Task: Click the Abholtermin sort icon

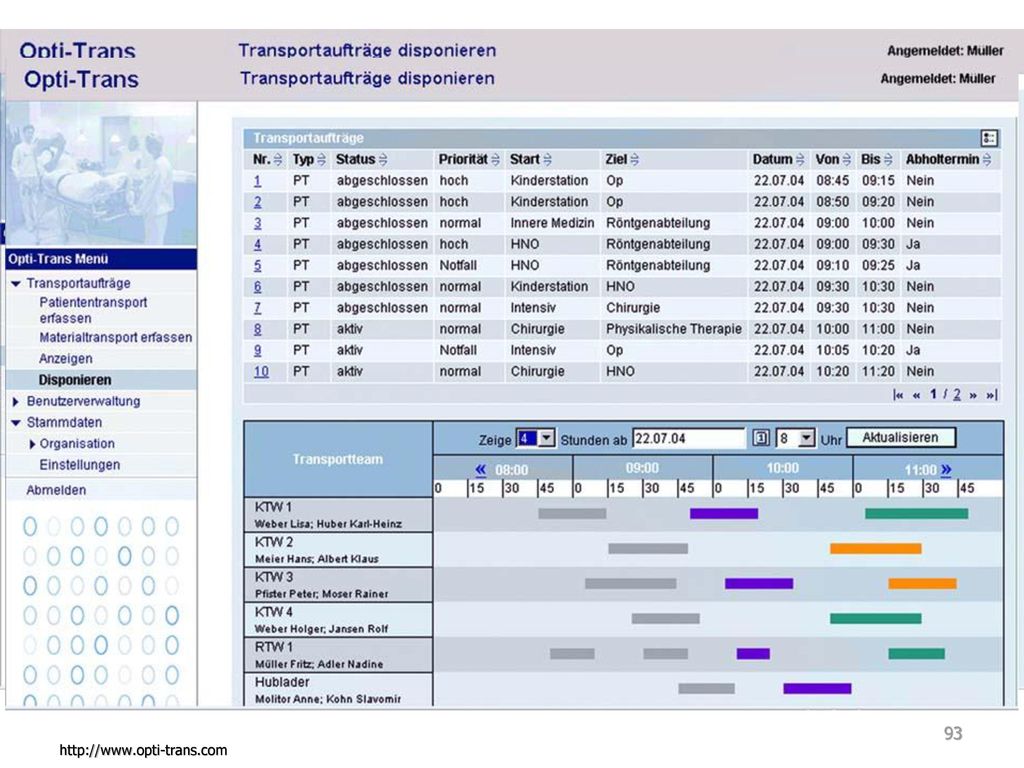Action: click(x=987, y=159)
